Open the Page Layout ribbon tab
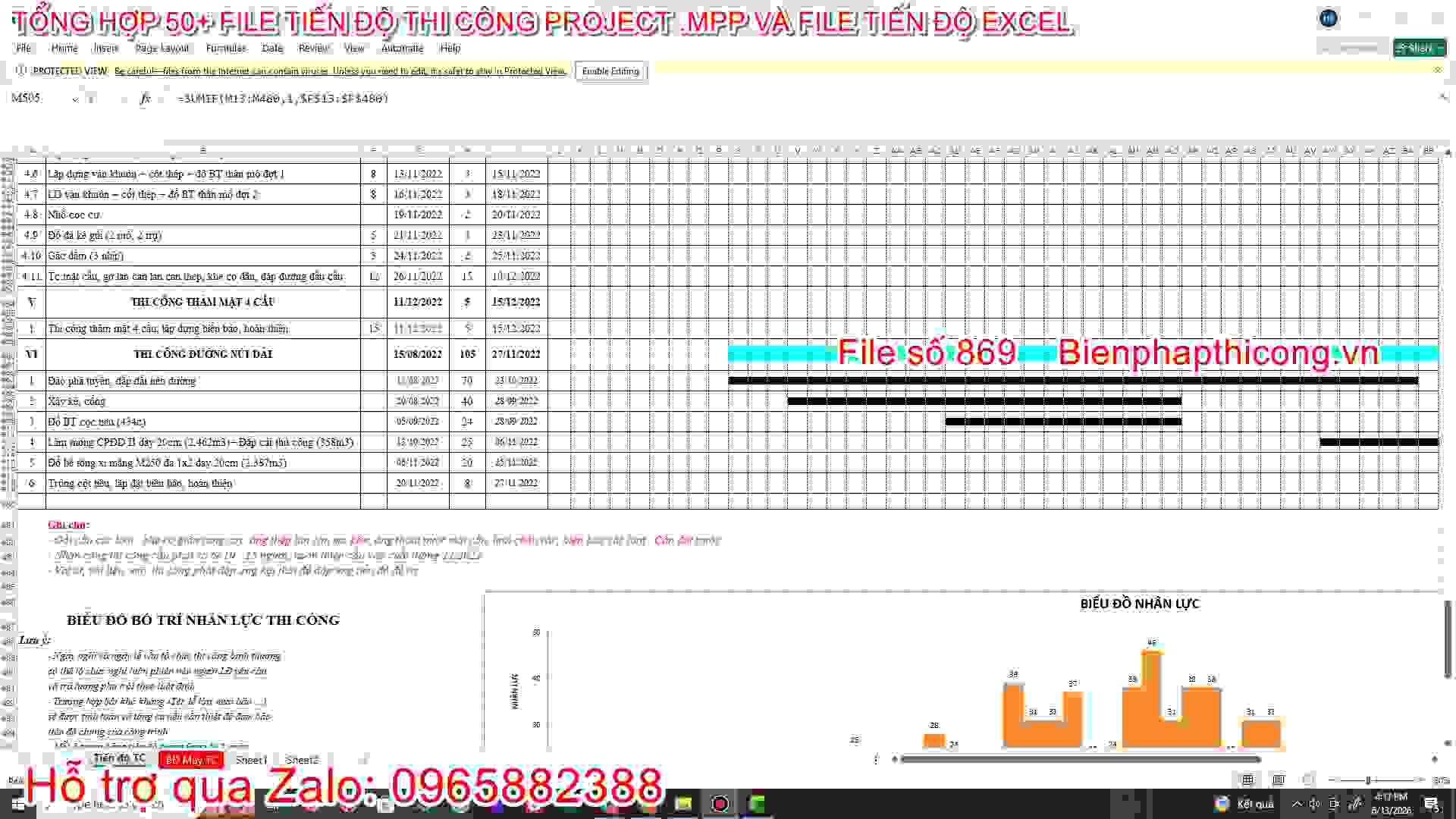This screenshot has height=819, width=1456. (x=162, y=48)
